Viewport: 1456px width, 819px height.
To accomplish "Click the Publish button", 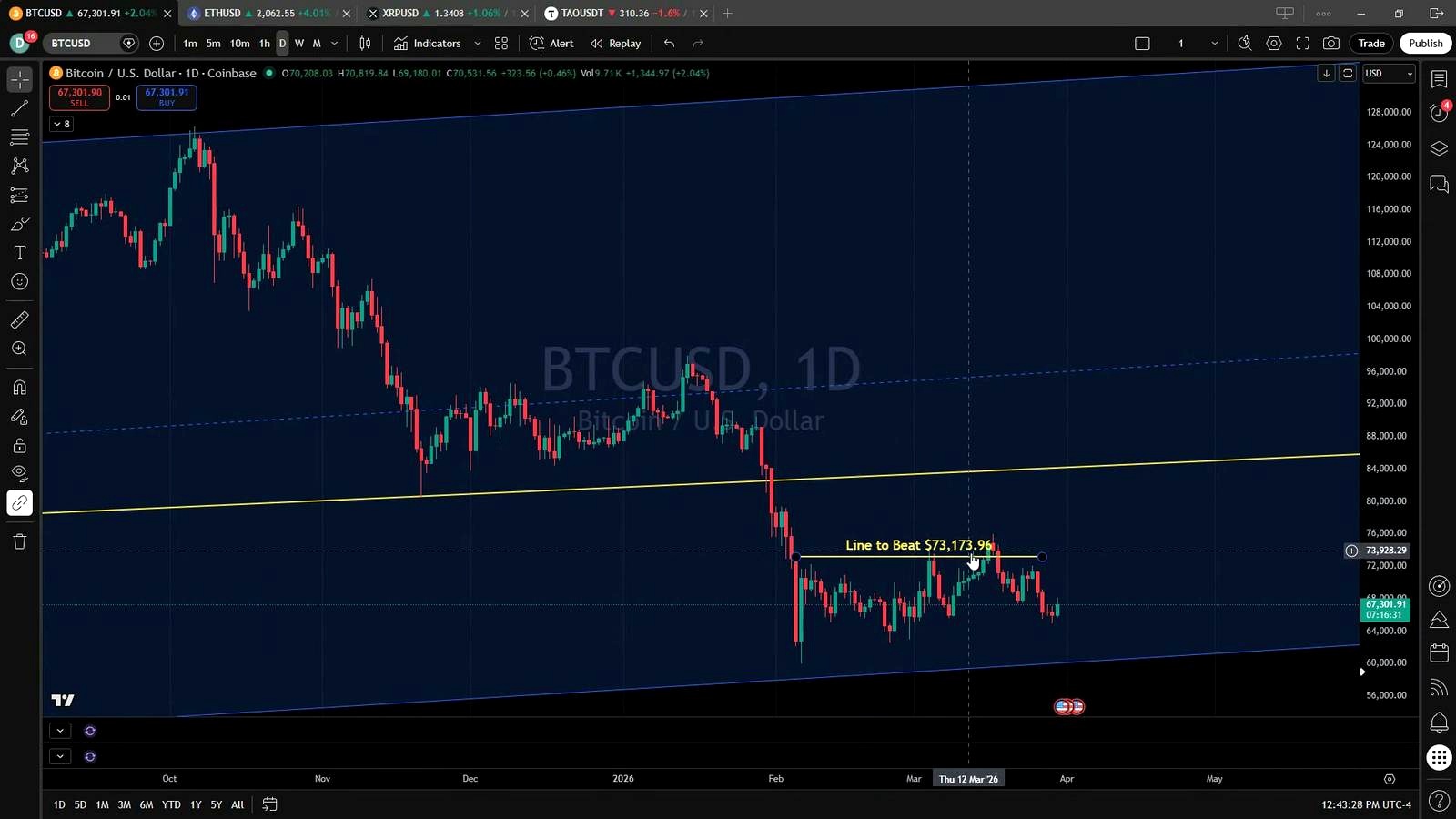I will point(1426,43).
